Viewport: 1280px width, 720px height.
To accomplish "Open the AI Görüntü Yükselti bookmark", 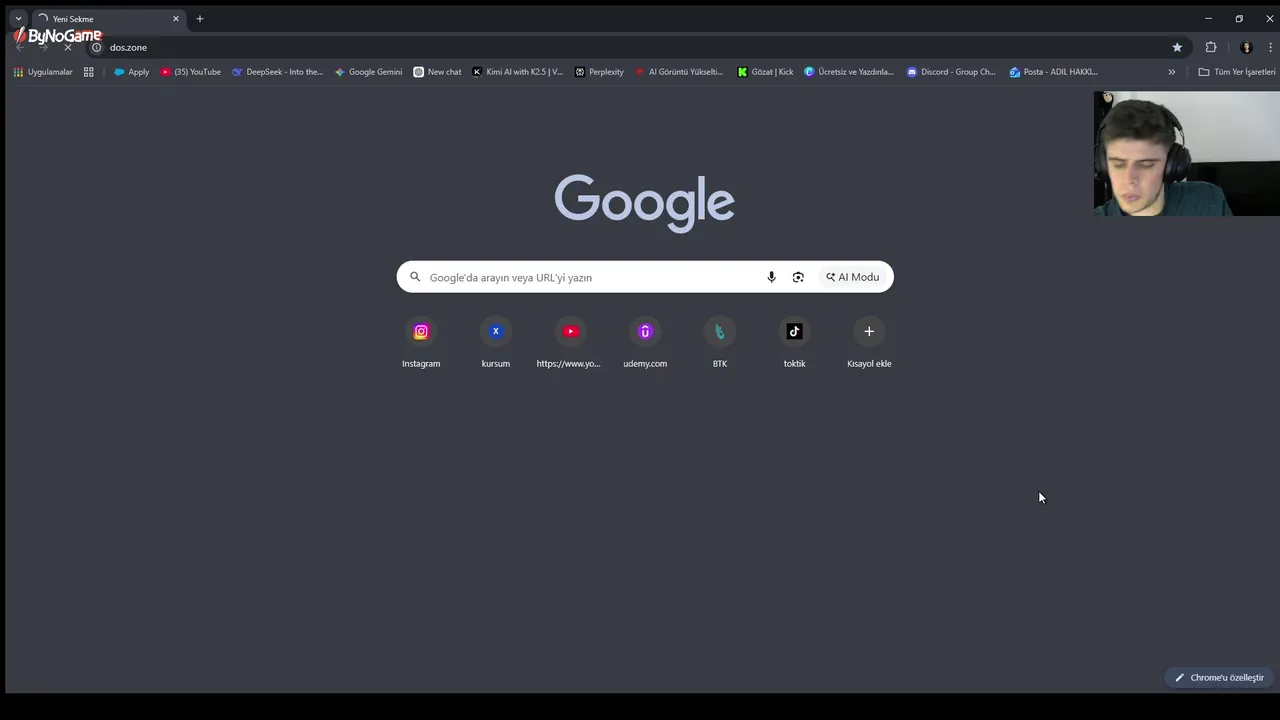I will 680,72.
